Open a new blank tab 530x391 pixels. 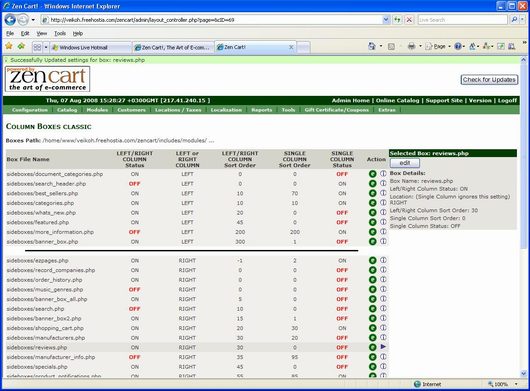coord(303,48)
